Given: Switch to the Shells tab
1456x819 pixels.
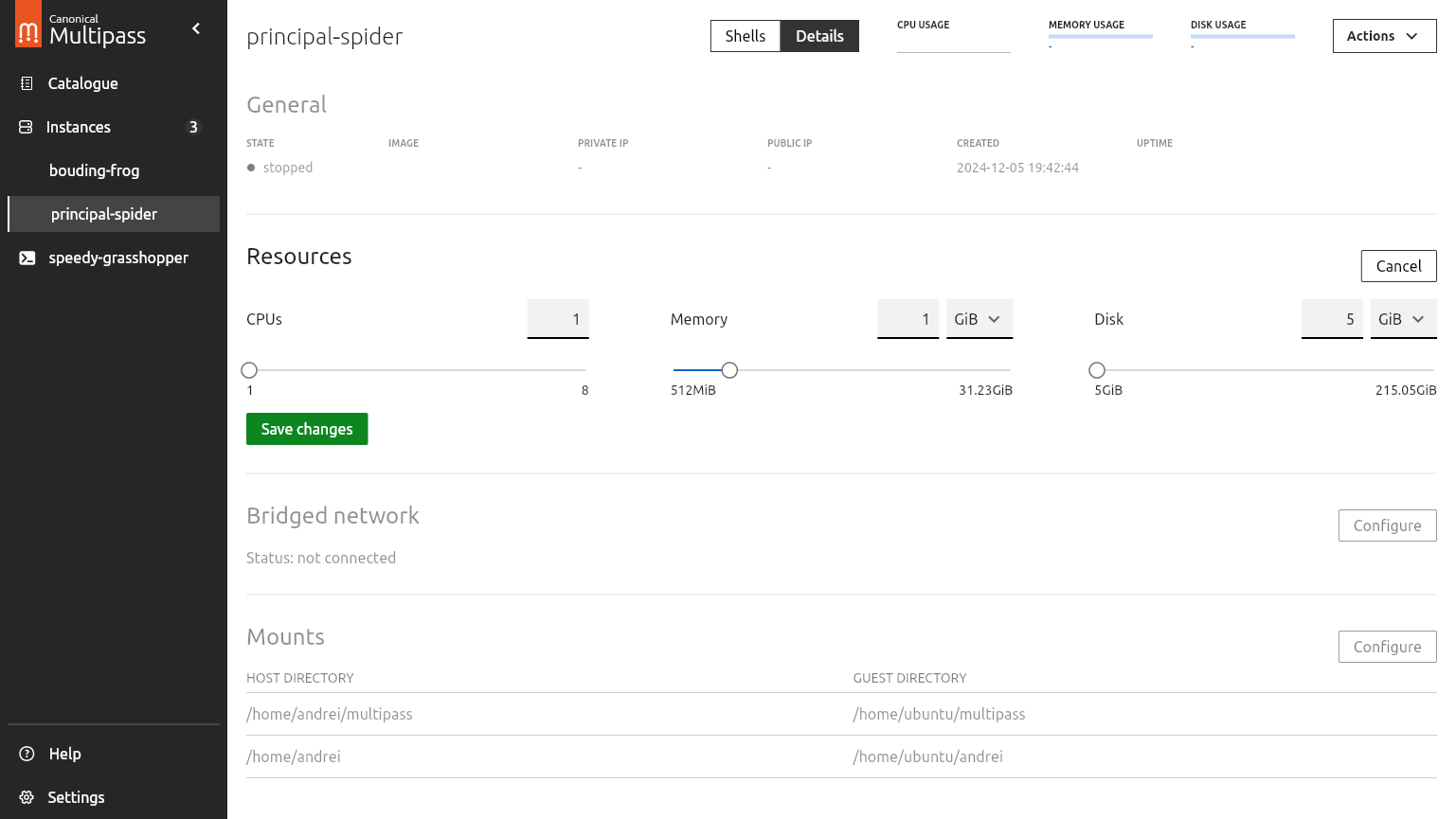Looking at the screenshot, I should pos(745,36).
